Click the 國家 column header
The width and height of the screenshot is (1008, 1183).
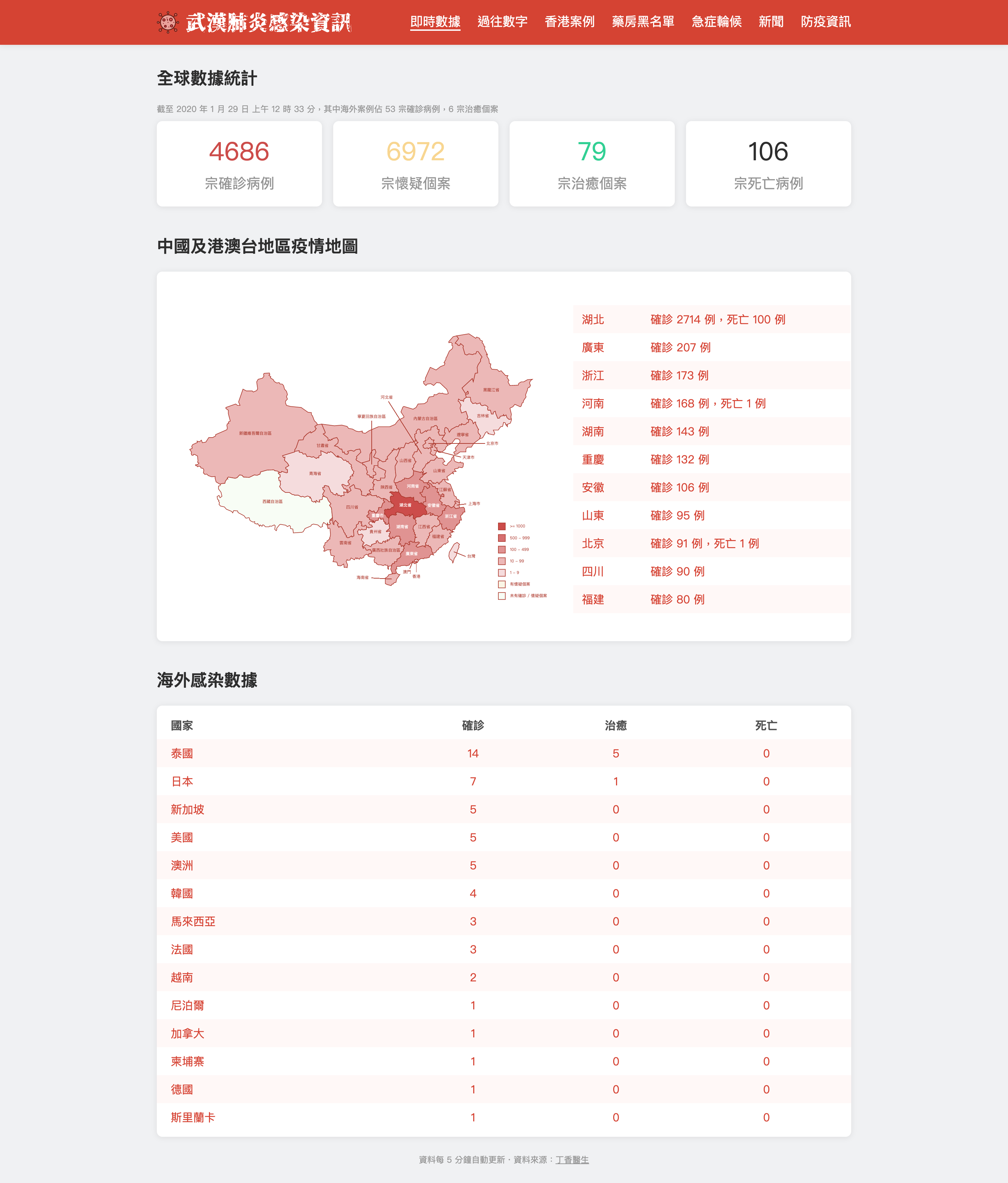pyautogui.click(x=182, y=726)
